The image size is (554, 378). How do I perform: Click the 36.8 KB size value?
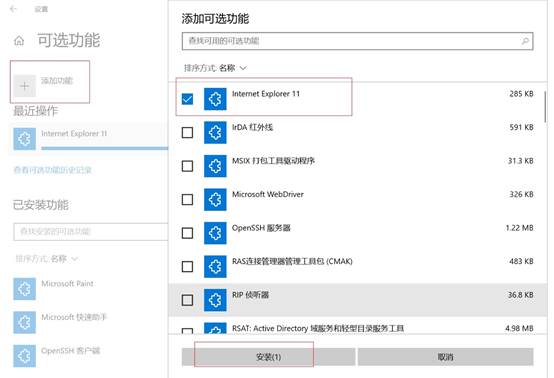pos(520,295)
